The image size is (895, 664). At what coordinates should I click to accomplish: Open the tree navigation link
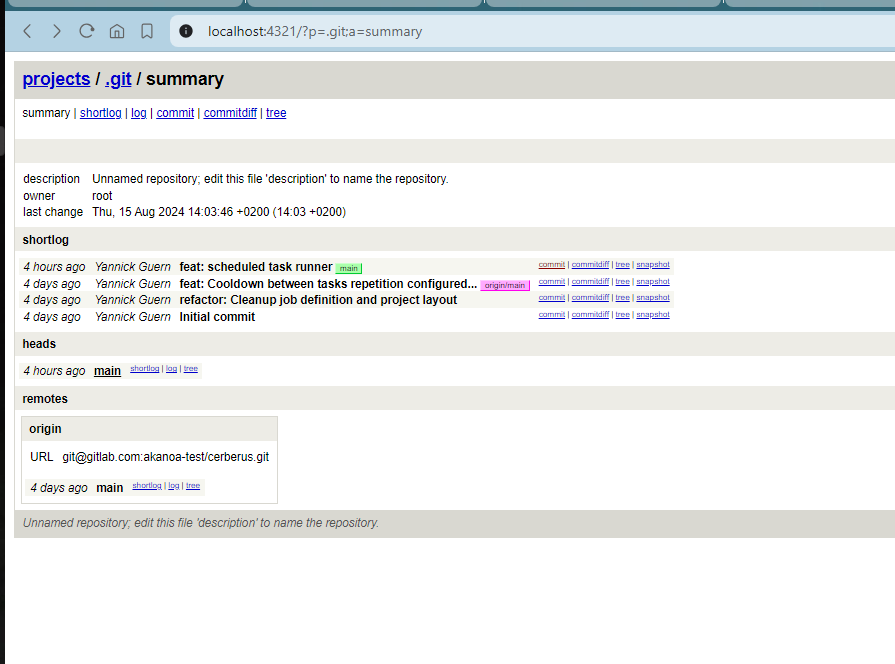pyautogui.click(x=276, y=113)
